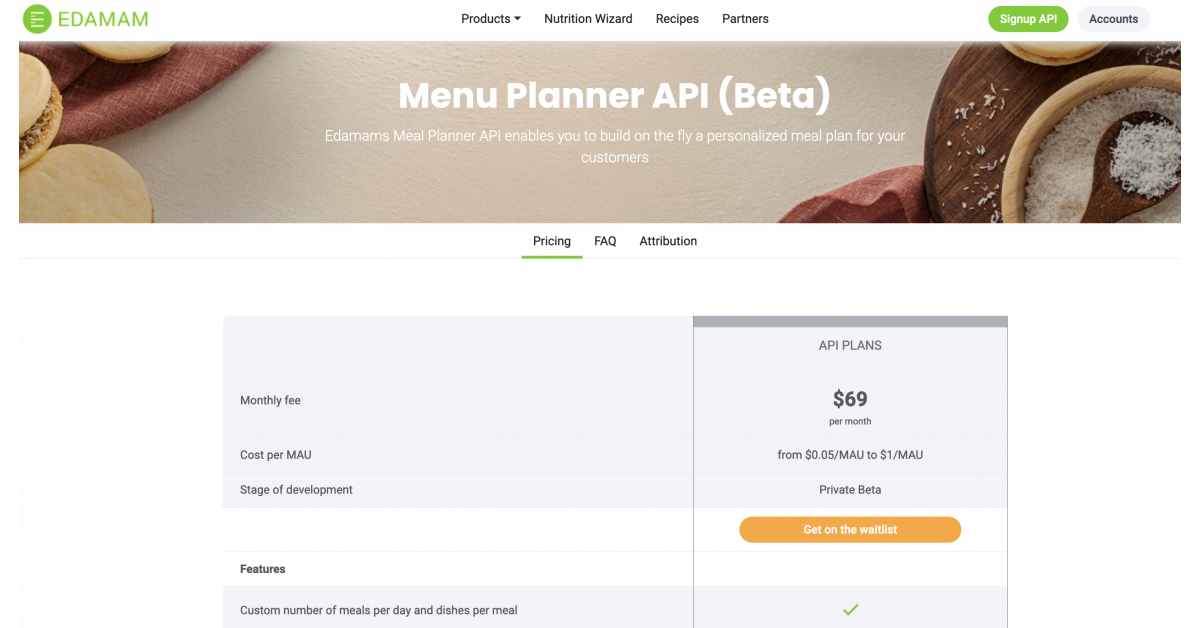The height and width of the screenshot is (628, 1200).
Task: Go to the Recipes menu item
Action: point(677,19)
